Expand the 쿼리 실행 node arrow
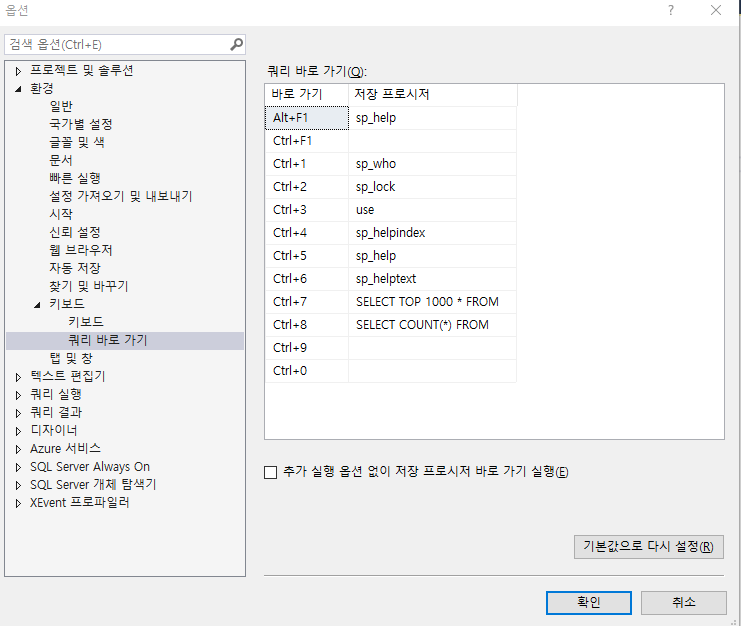Viewport: 741px width, 626px height. (18, 395)
